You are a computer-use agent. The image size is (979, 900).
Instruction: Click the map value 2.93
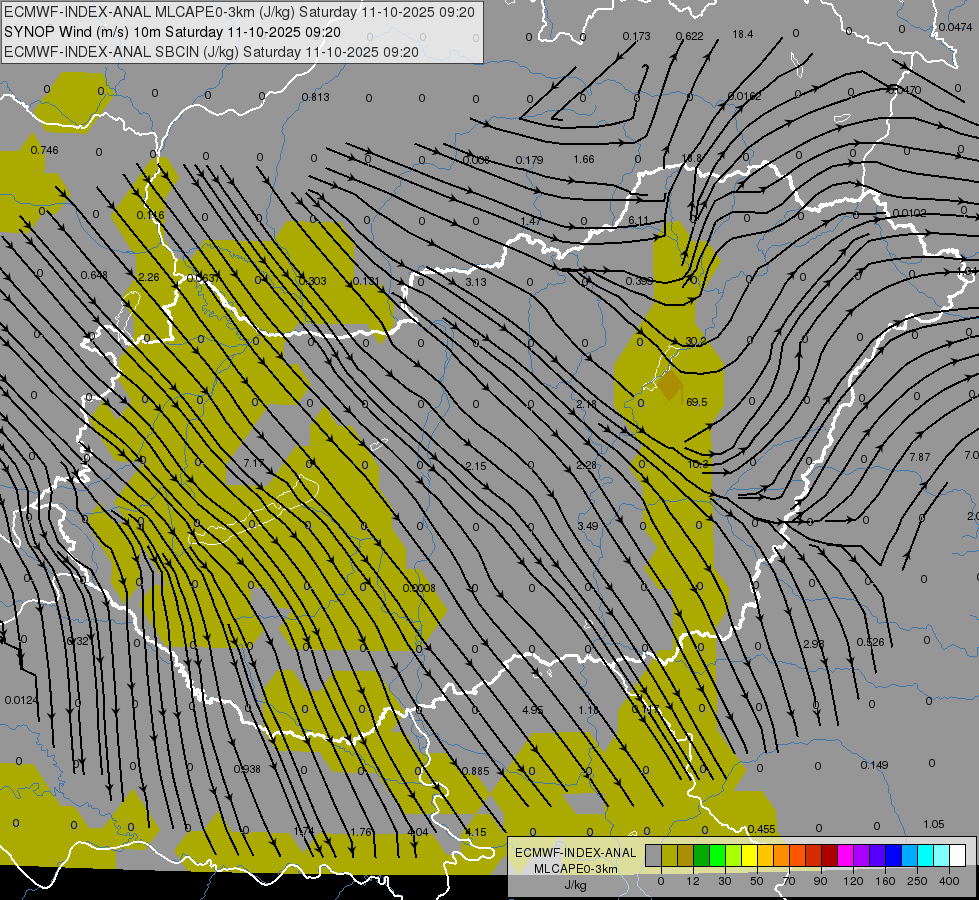click(814, 644)
